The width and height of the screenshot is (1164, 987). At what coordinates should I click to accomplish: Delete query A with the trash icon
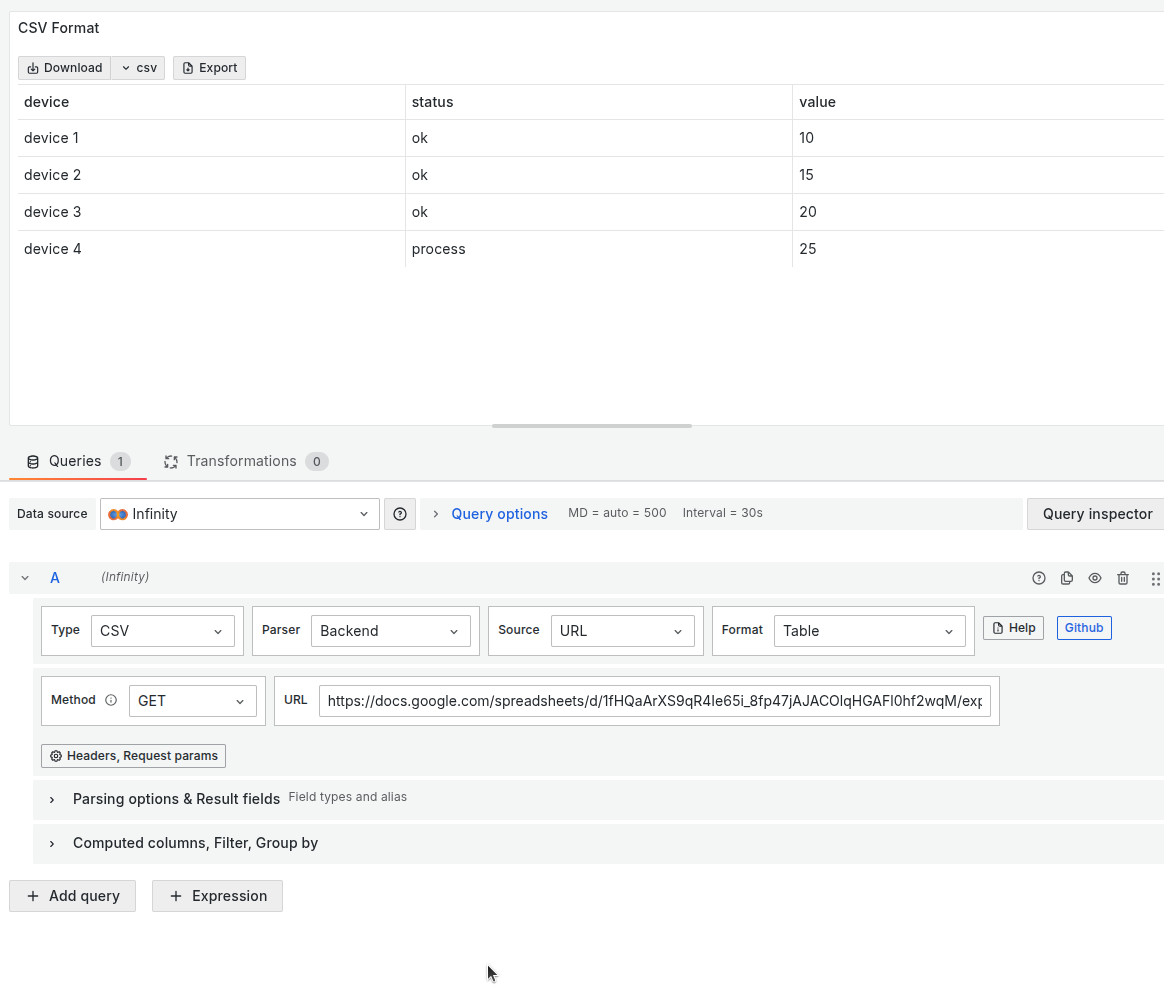[x=1122, y=578]
